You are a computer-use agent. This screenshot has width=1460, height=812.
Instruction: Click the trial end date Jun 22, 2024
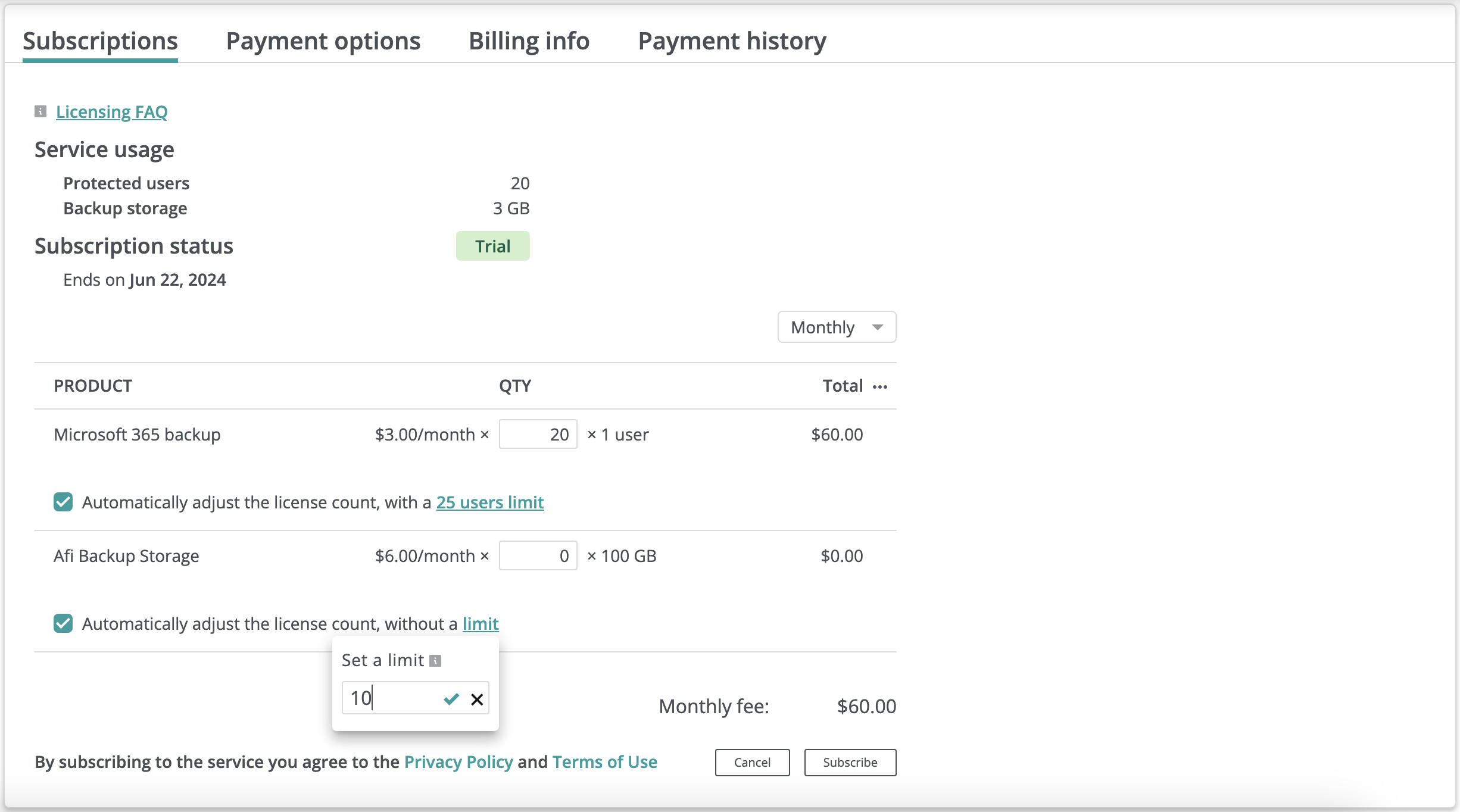point(178,280)
